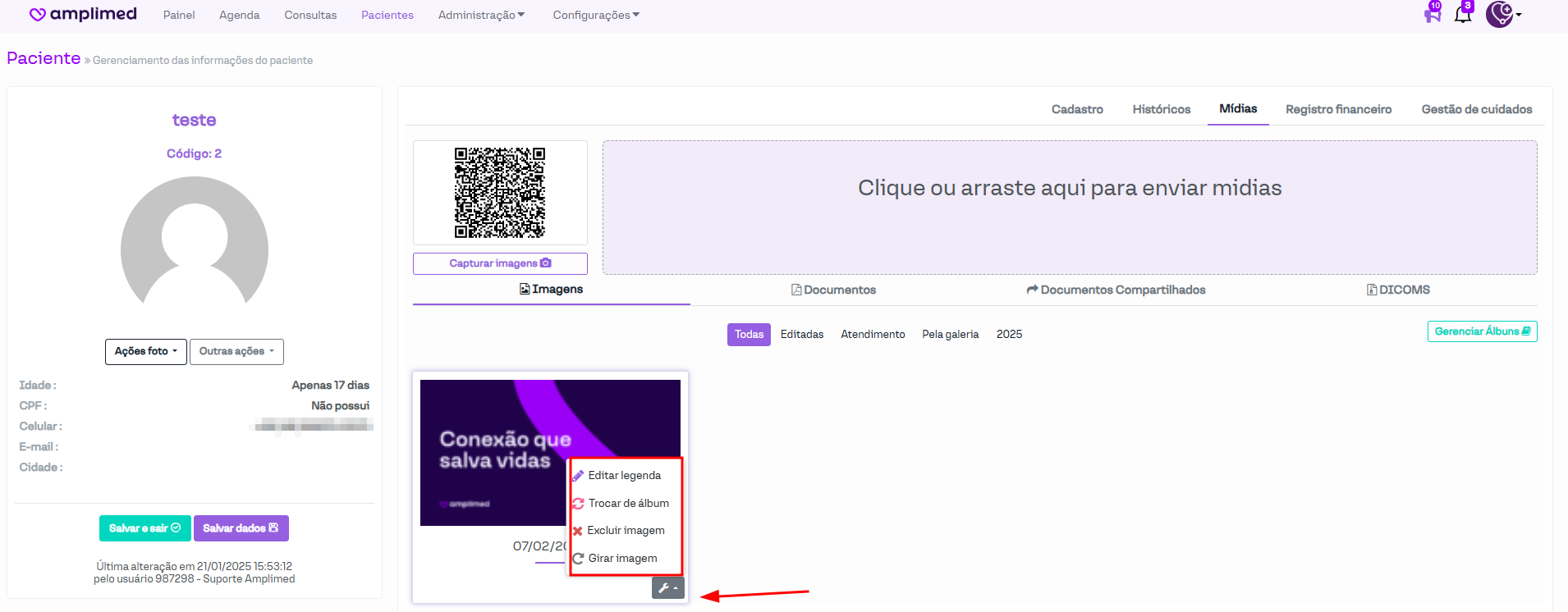
Task: Filter images by Editadas
Action: pyautogui.click(x=801, y=335)
